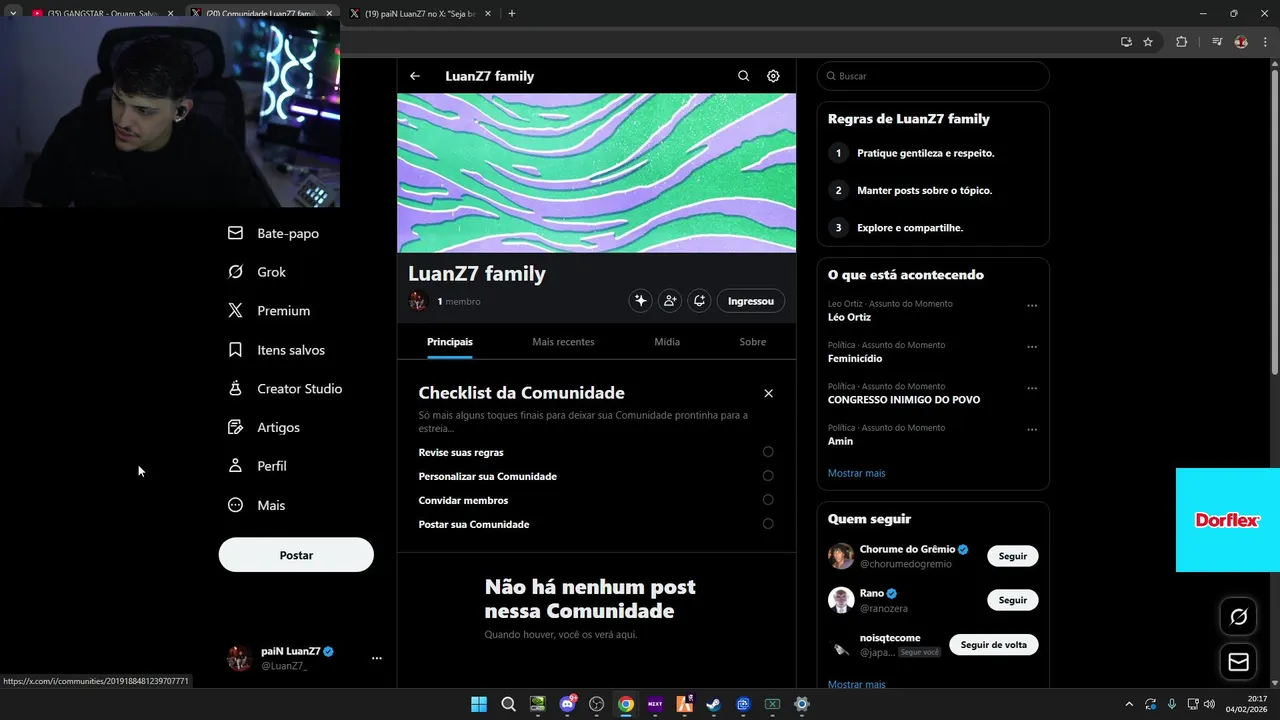Open account options beside paiN LuanZ7
Screen dimensions: 1280x720
[x=377, y=658]
